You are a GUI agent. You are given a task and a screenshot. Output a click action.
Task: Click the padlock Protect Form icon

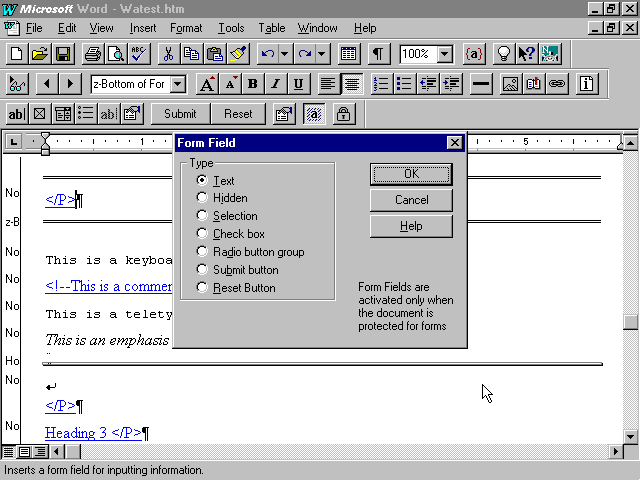point(343,114)
